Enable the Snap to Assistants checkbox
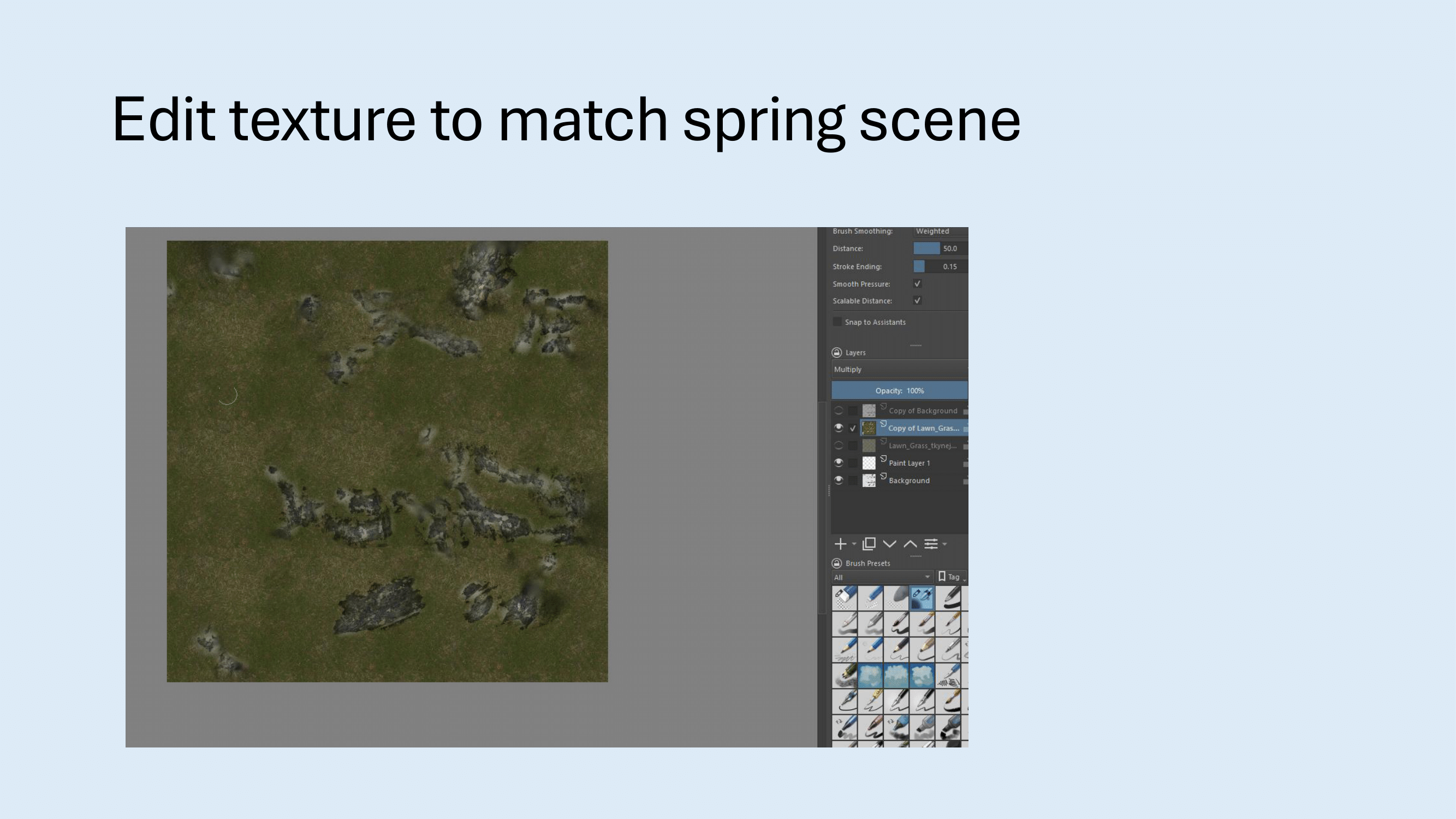Screen dimensions: 1456x819 (x=837, y=322)
